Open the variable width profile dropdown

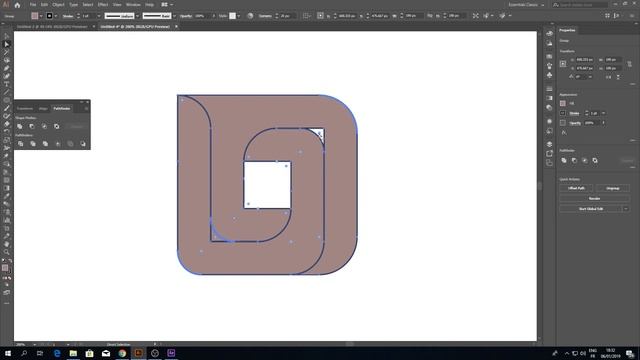(138, 16)
